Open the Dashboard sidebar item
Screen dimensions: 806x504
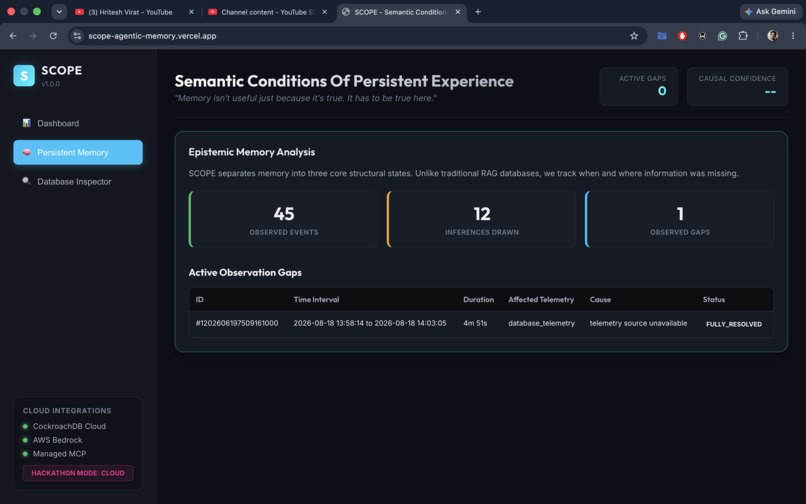(x=78, y=123)
